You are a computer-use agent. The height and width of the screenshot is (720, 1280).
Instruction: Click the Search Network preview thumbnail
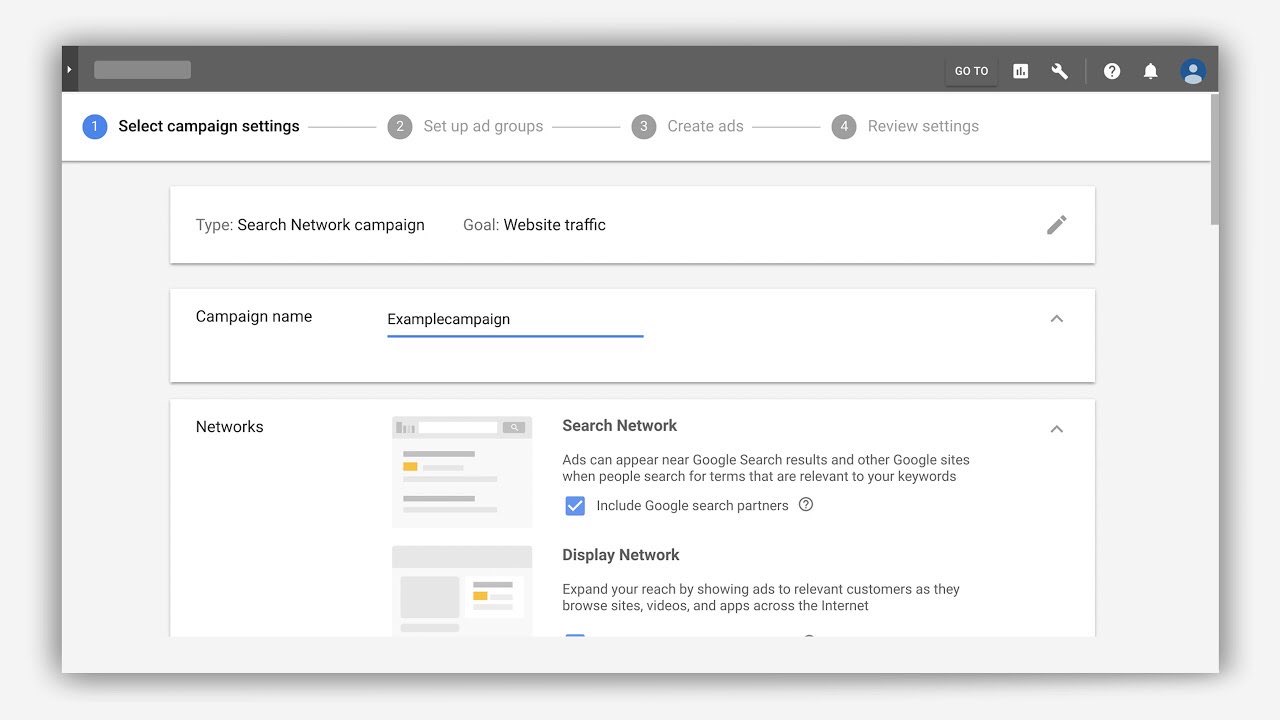point(462,471)
